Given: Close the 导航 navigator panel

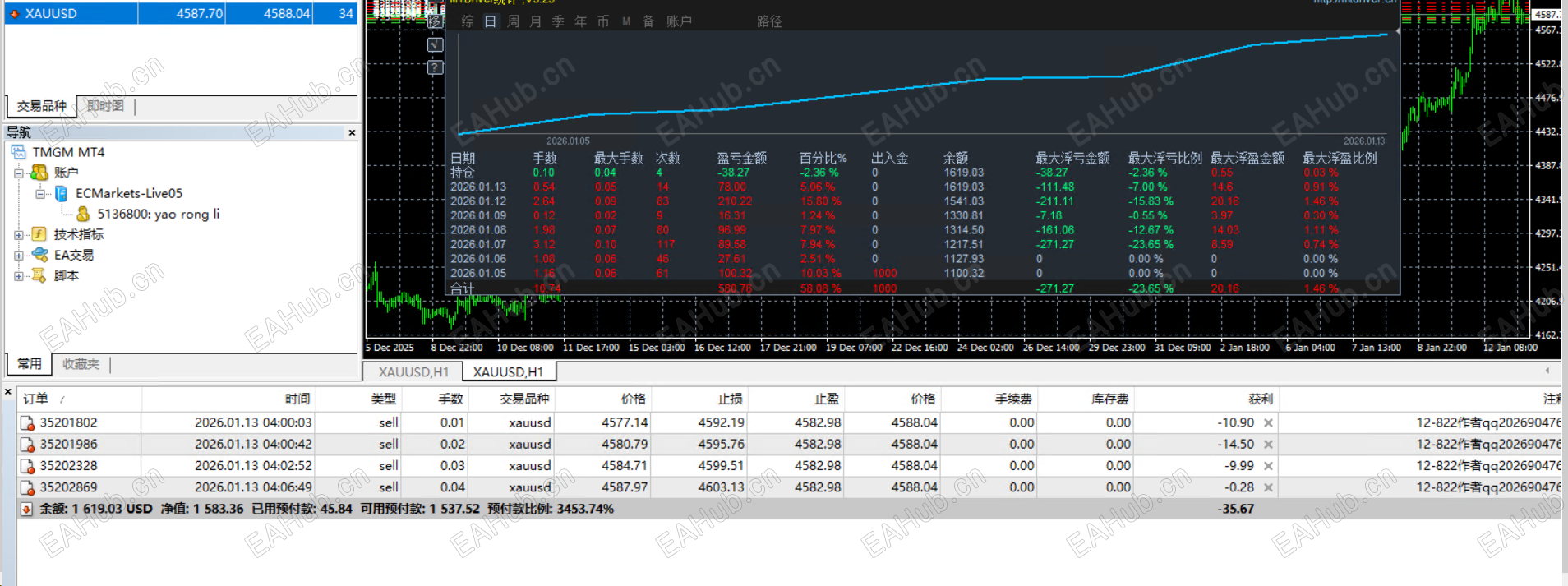Looking at the screenshot, I should [x=352, y=132].
